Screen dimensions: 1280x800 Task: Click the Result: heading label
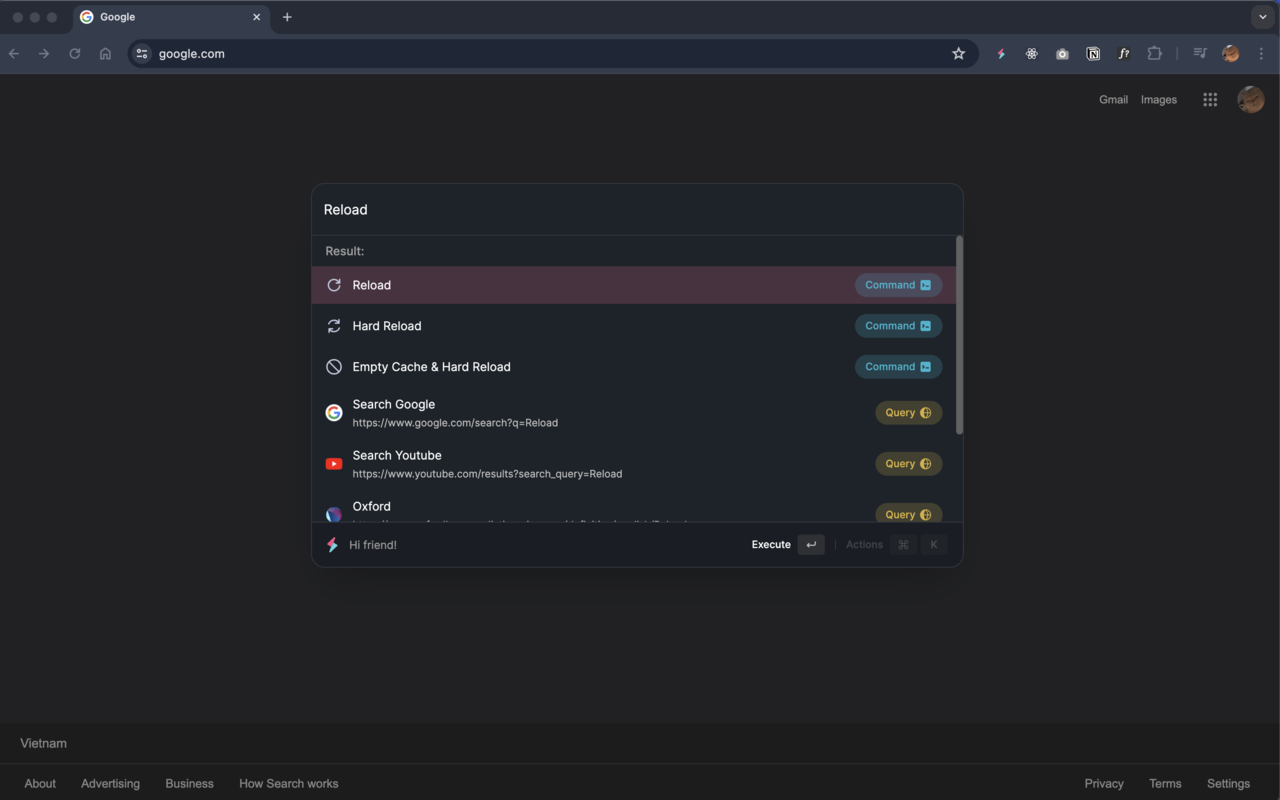(x=344, y=251)
